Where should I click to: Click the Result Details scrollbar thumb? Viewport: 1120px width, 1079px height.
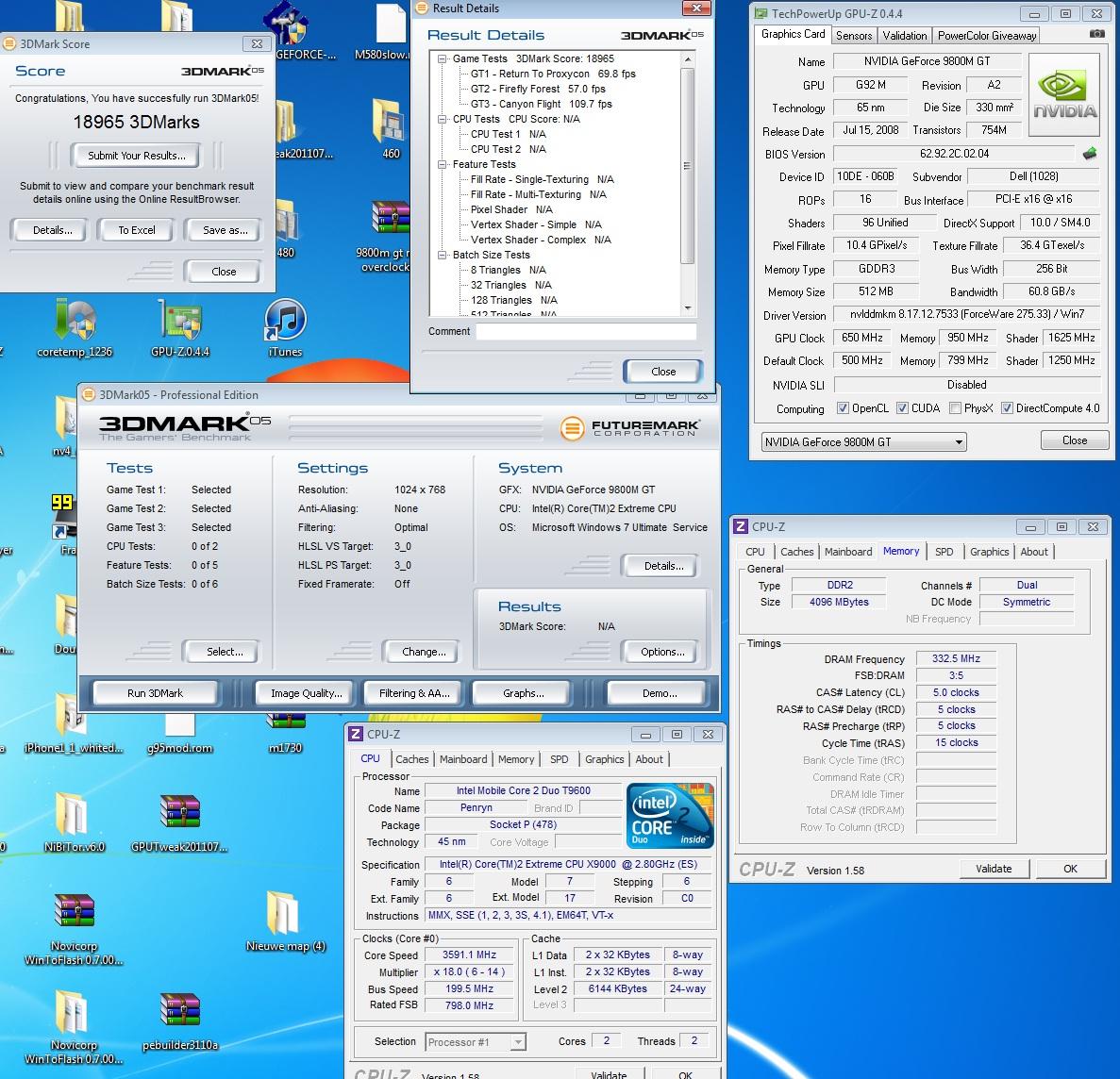pyautogui.click(x=687, y=166)
